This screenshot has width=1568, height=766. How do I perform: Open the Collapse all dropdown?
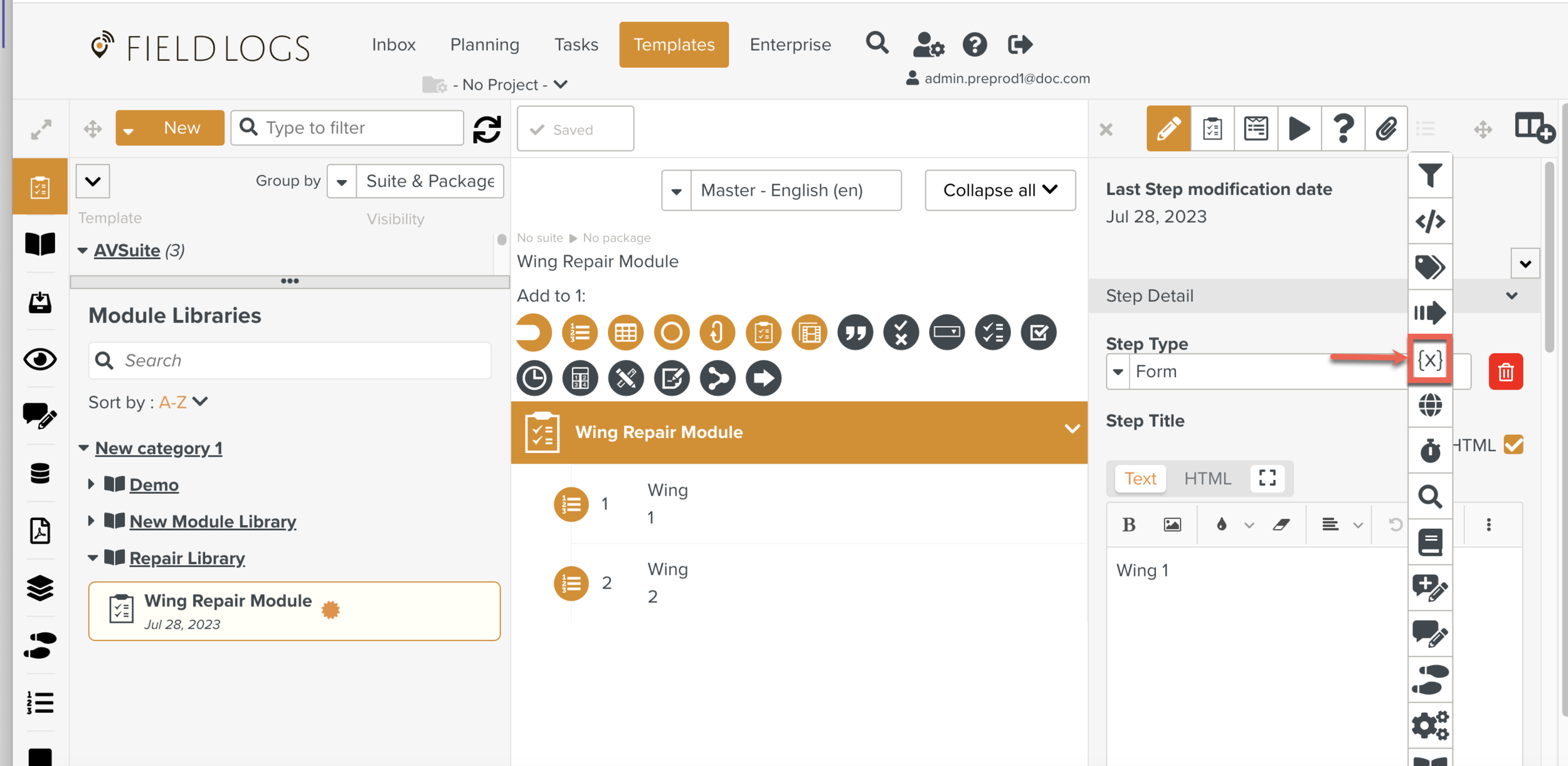click(x=1000, y=190)
